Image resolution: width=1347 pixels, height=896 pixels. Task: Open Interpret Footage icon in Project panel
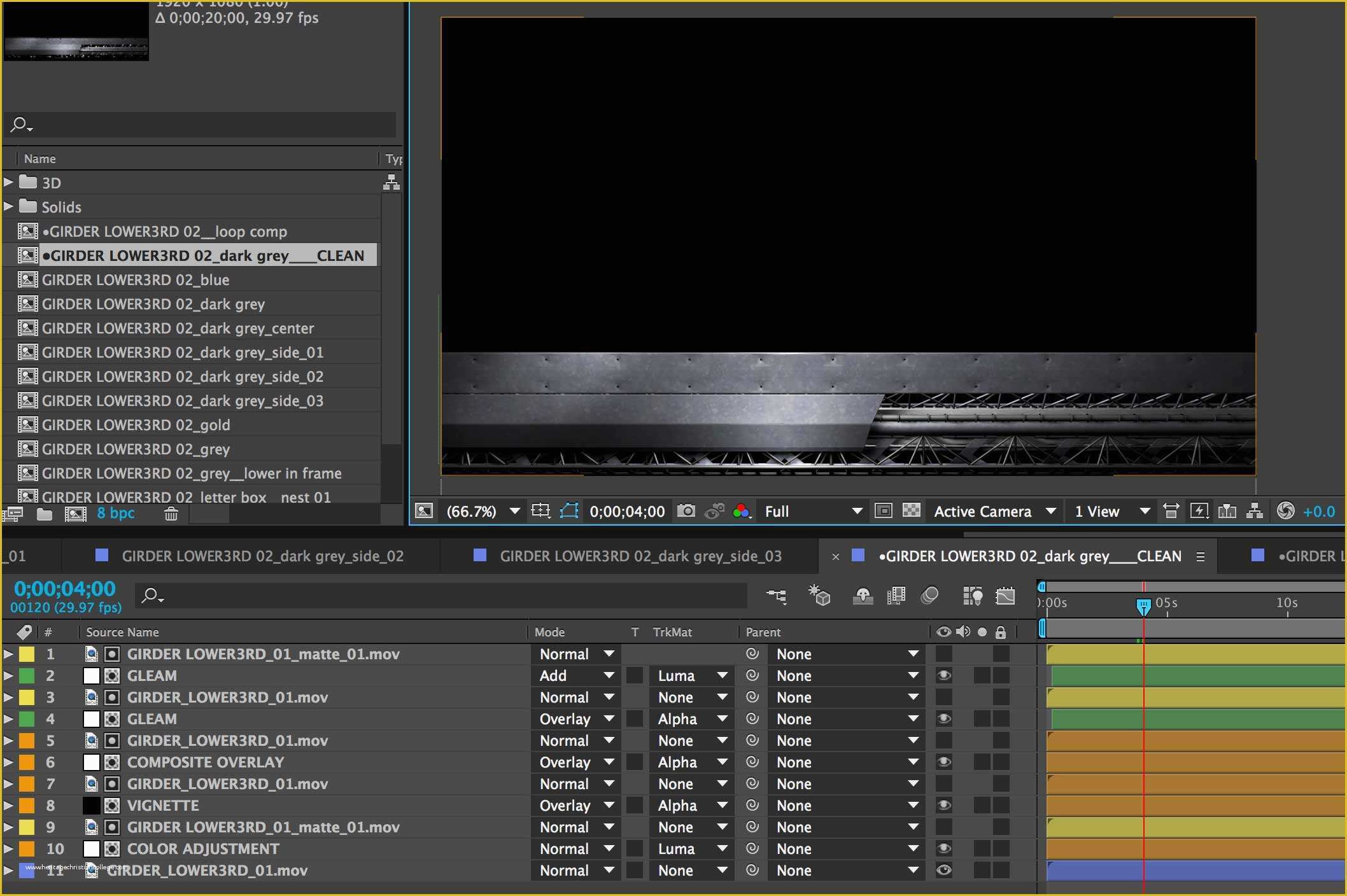pyautogui.click(x=13, y=514)
